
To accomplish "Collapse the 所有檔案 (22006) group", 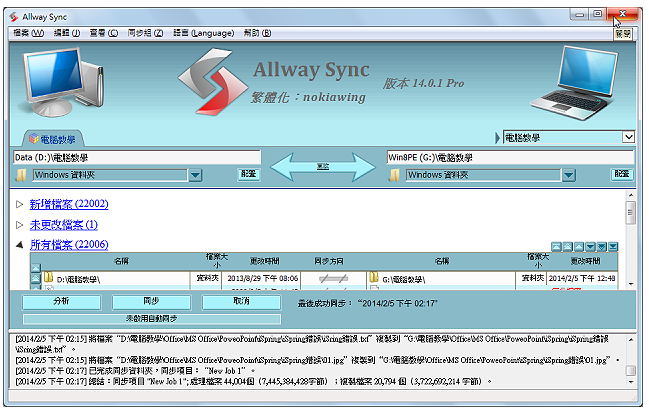I will 19,245.
